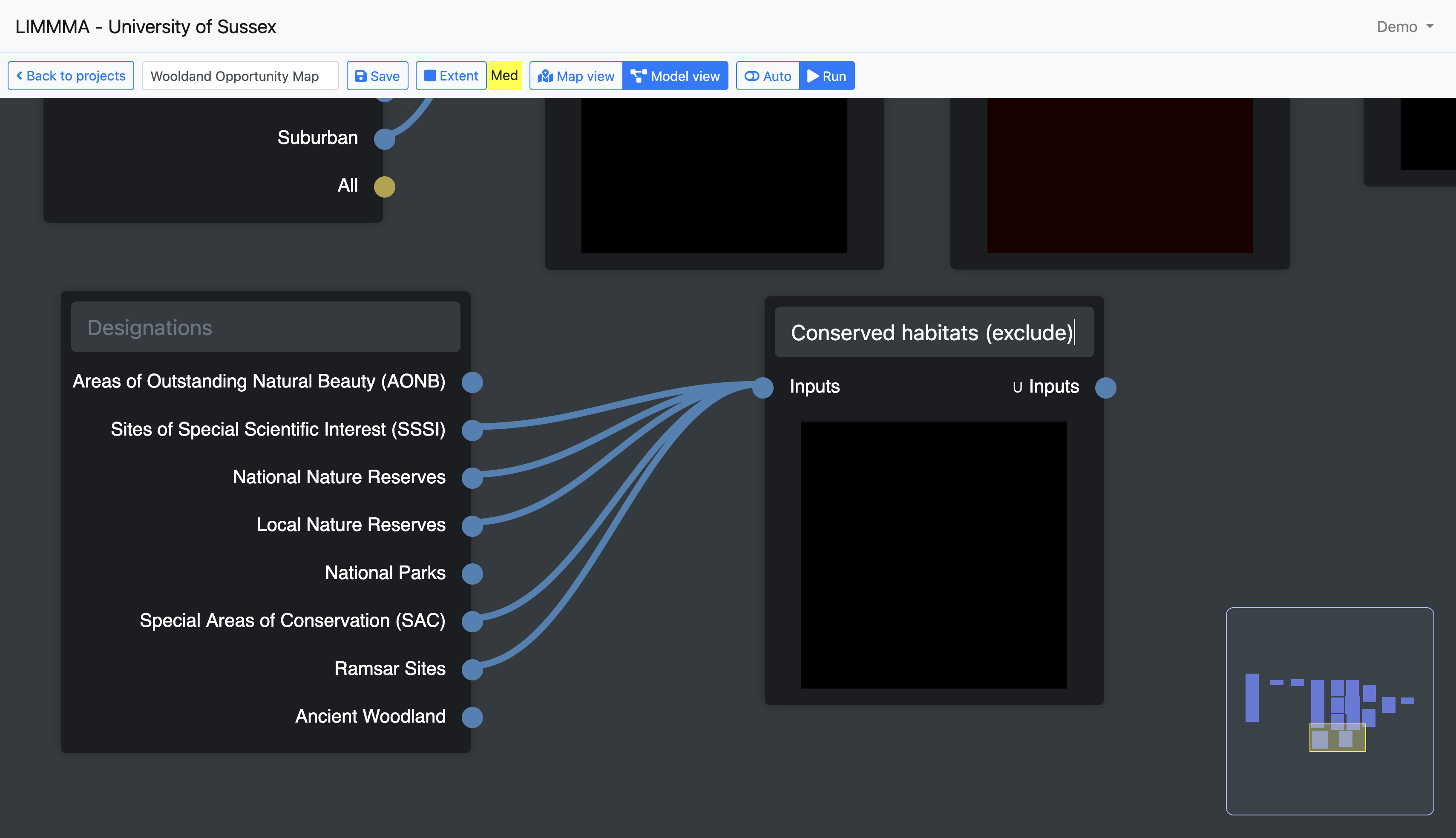Click the Designations node title field
This screenshot has width=1456, height=838.
coord(265,327)
